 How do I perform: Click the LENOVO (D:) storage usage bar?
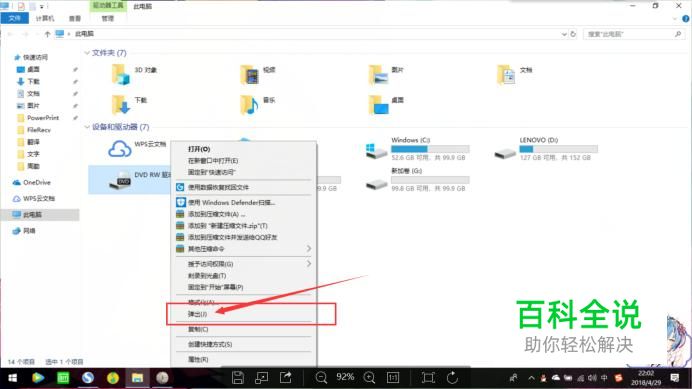pos(559,149)
